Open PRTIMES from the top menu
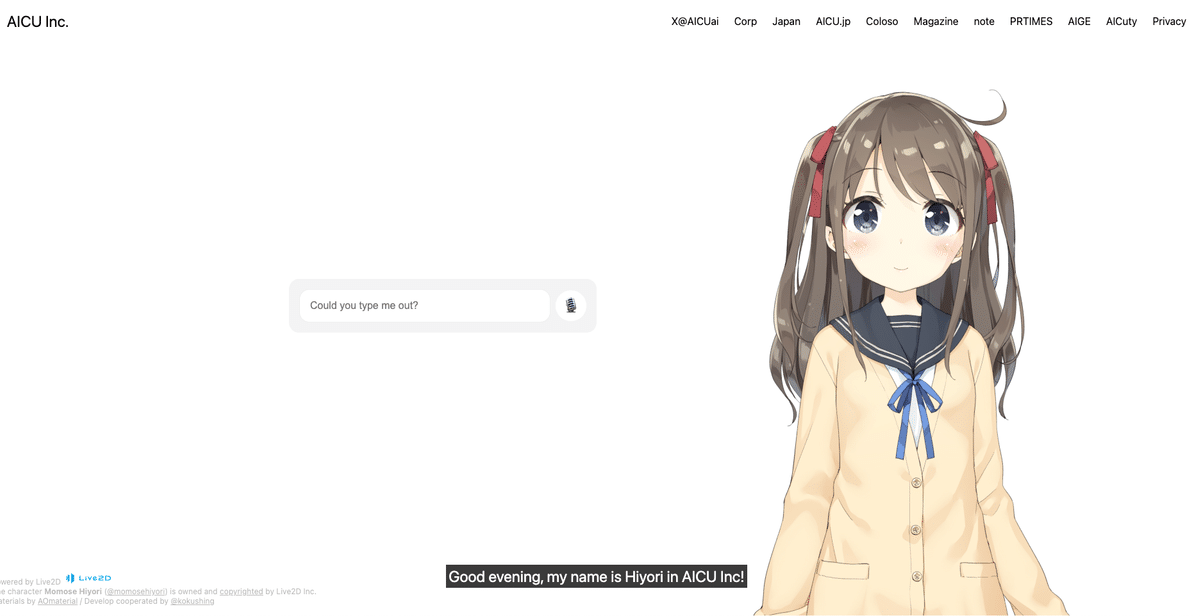Screen dimensions: 1200x616 click(x=1031, y=21)
